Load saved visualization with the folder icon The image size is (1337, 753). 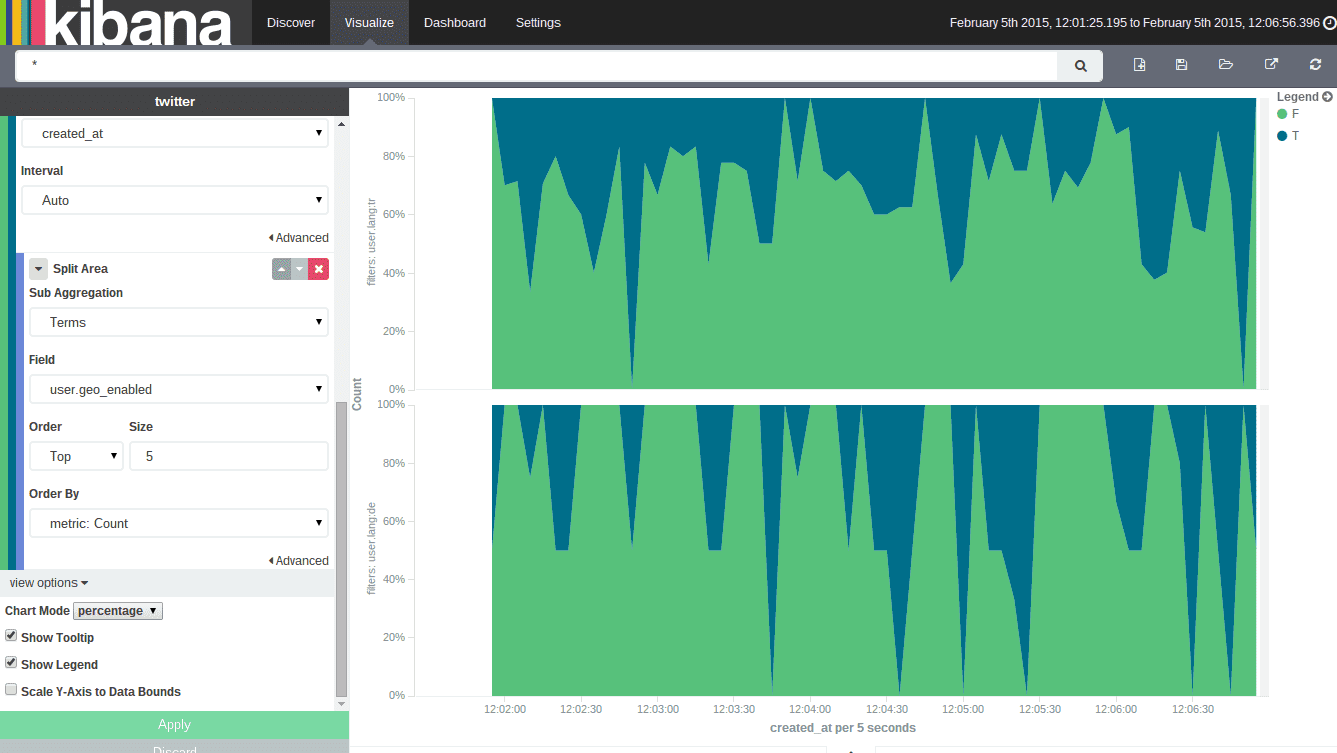click(1226, 65)
